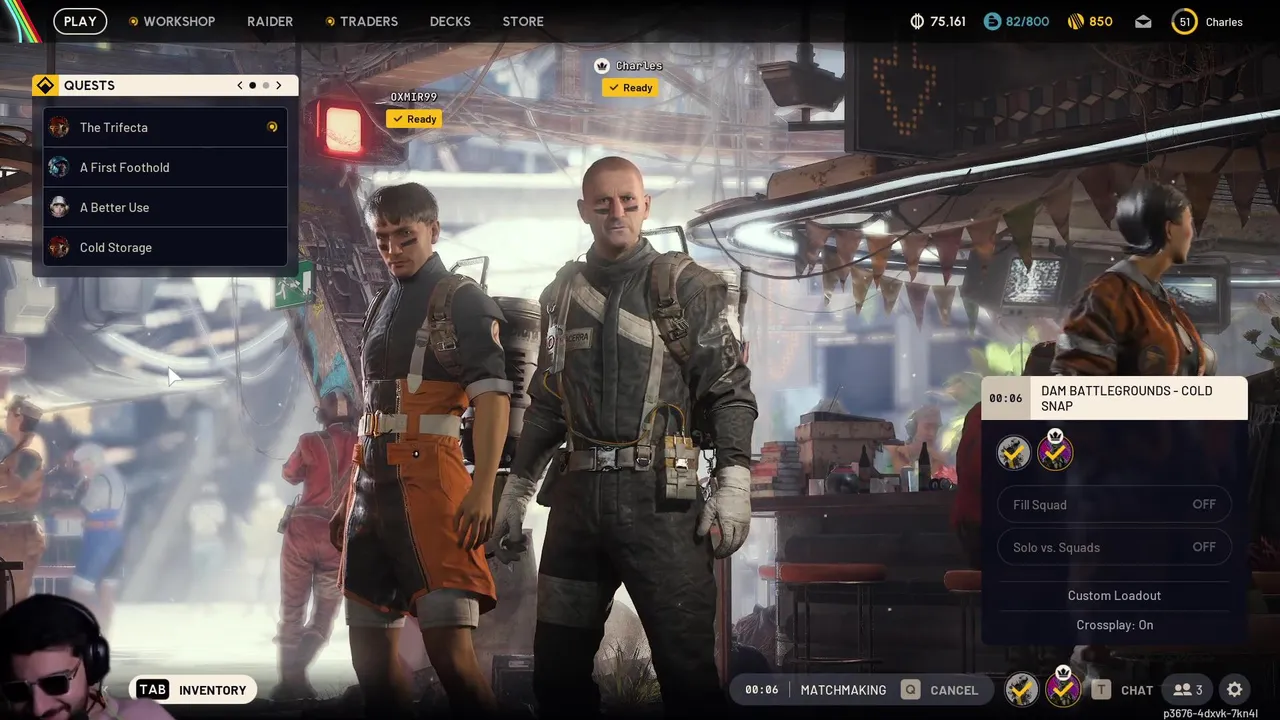Screen dimensions: 1280x720
Task: Click the MATCHMAKING status label
Action: pyautogui.click(x=843, y=690)
